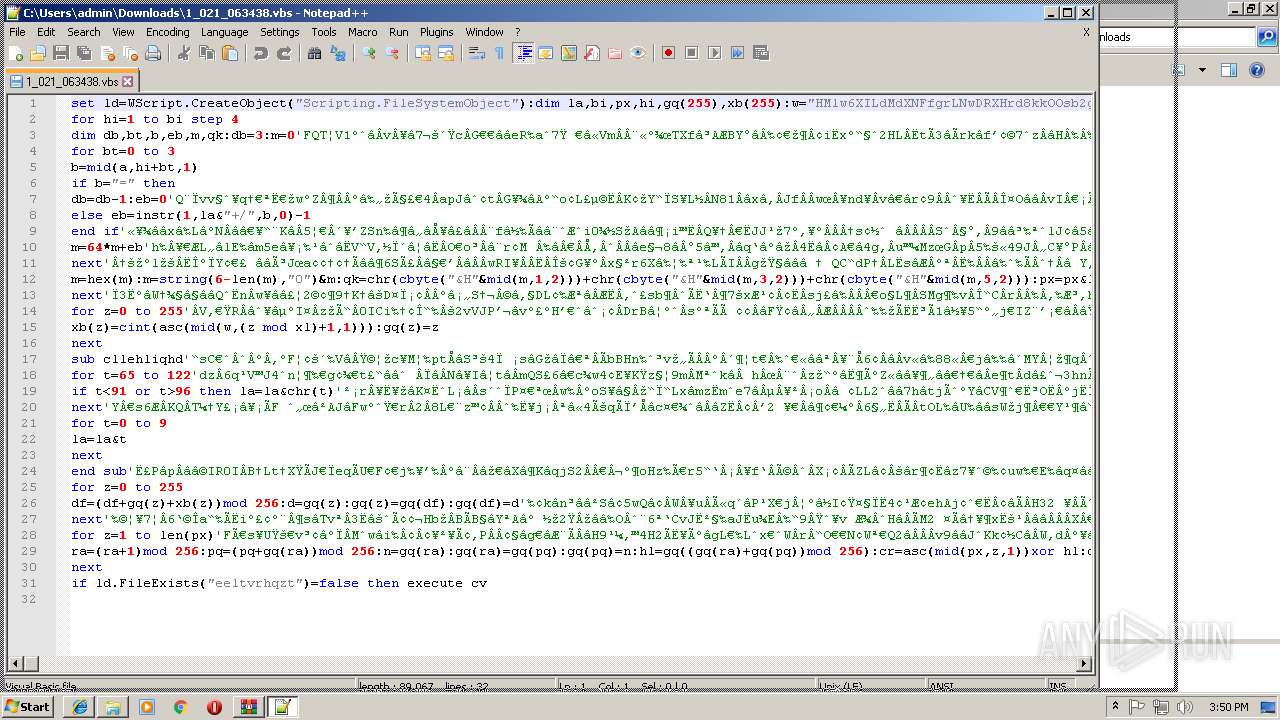This screenshot has width=1280, height=720.
Task: Launch Internet Explorer from the taskbar
Action: (x=79, y=707)
